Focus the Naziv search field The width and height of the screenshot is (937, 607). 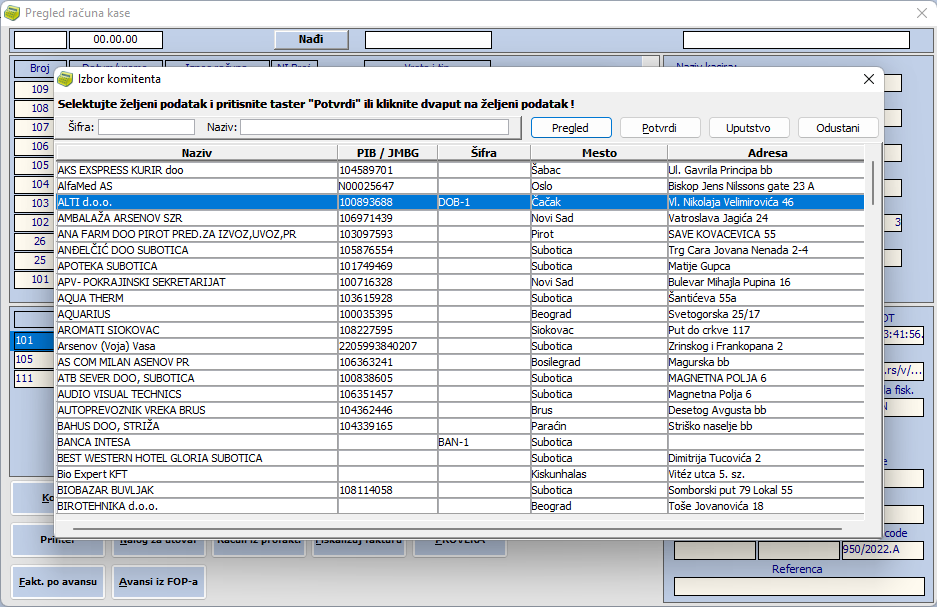374,127
